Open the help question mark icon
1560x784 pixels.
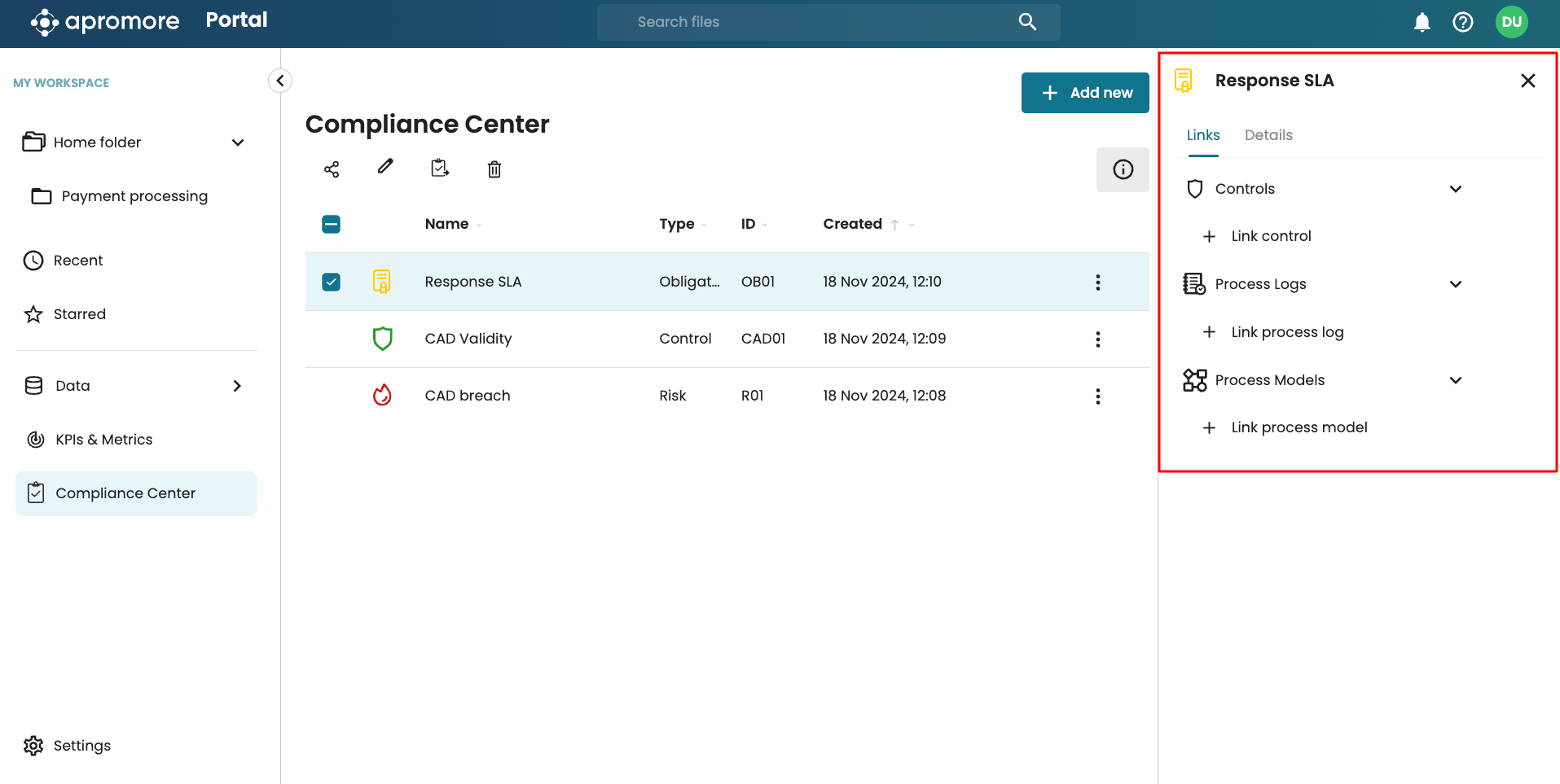click(x=1462, y=22)
